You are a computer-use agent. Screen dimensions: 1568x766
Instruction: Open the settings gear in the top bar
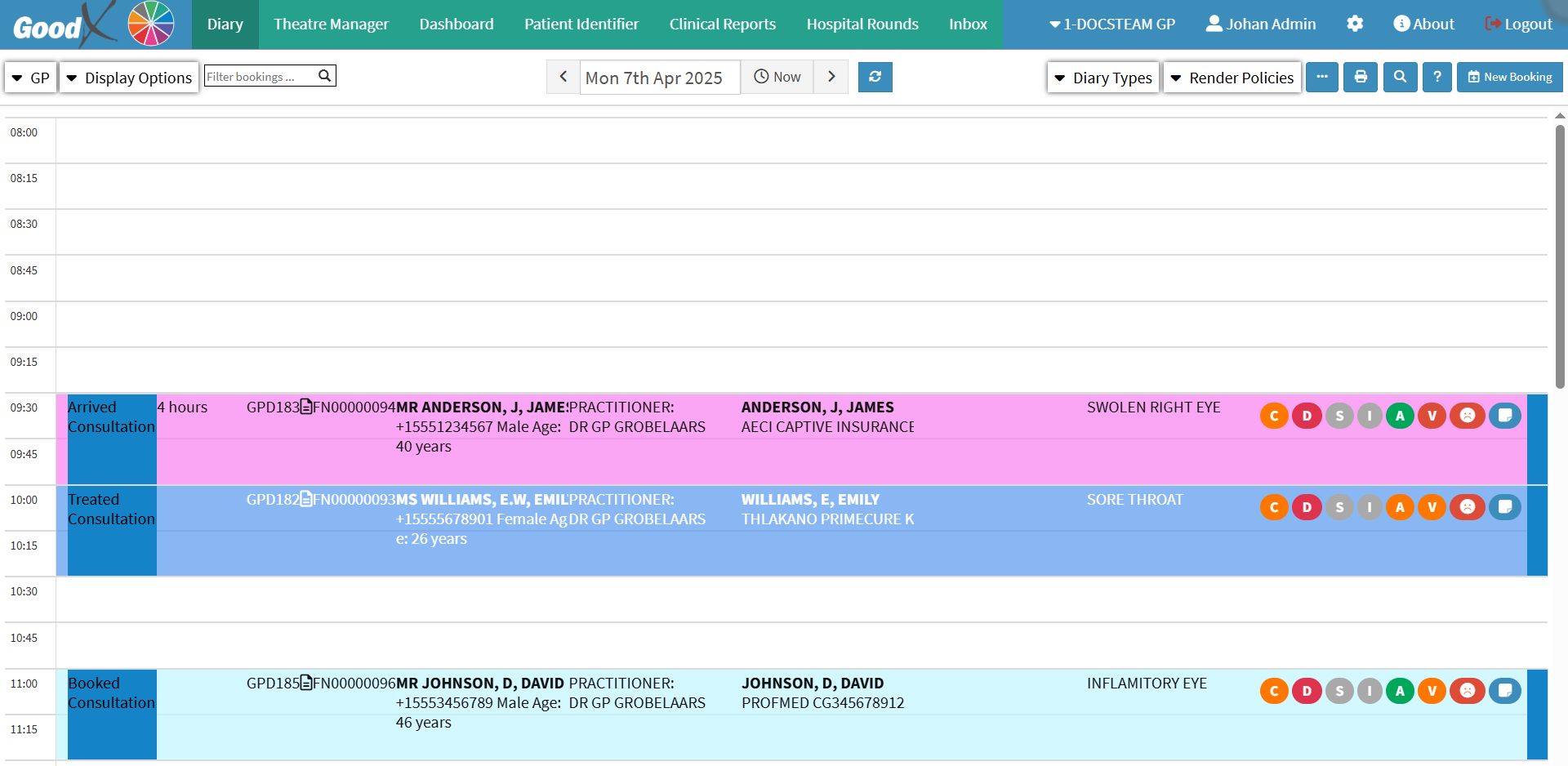coord(1355,24)
